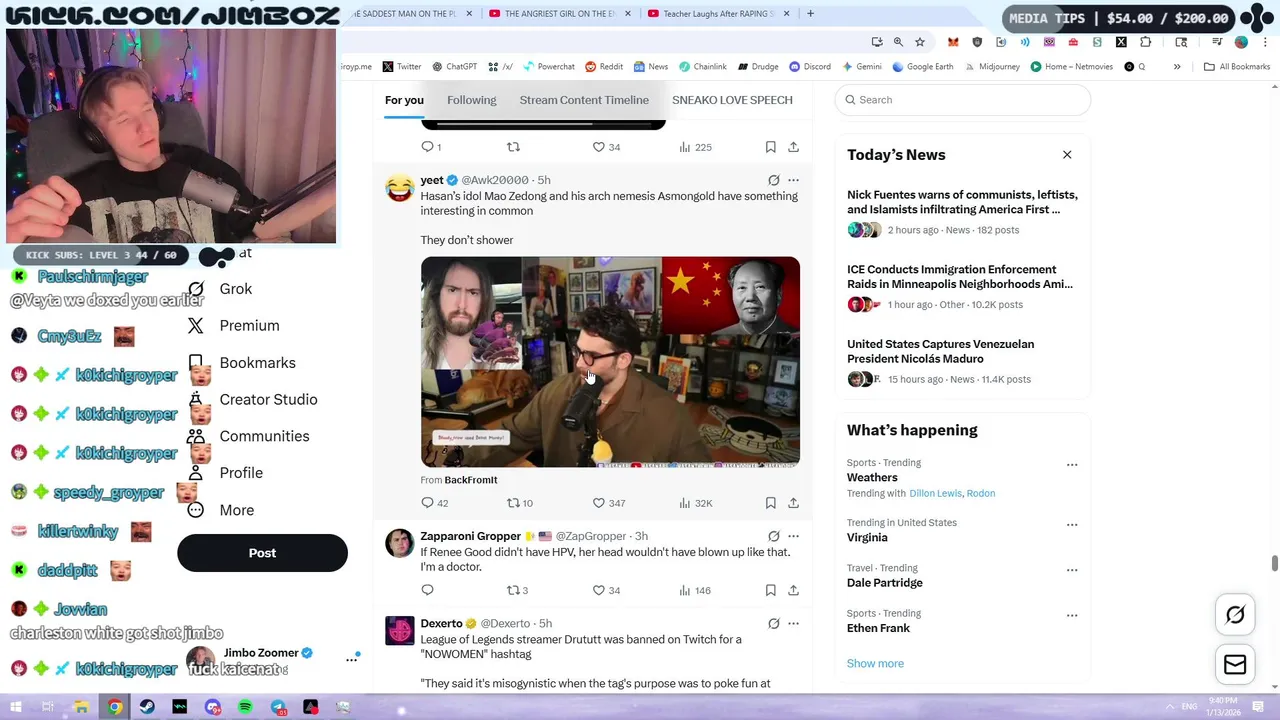The width and height of the screenshot is (1280, 720).
Task: Open the browser extensions puzzle icon
Action: (x=1146, y=42)
